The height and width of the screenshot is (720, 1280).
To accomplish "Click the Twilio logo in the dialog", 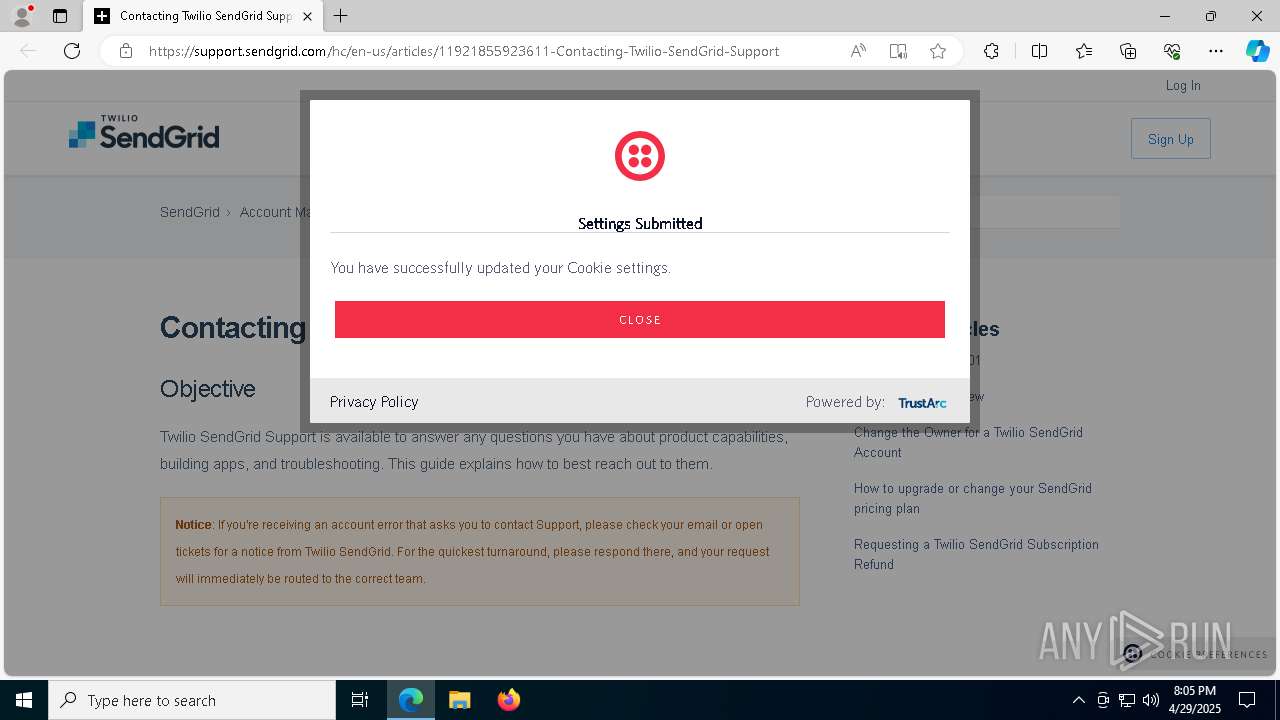I will tap(640, 156).
